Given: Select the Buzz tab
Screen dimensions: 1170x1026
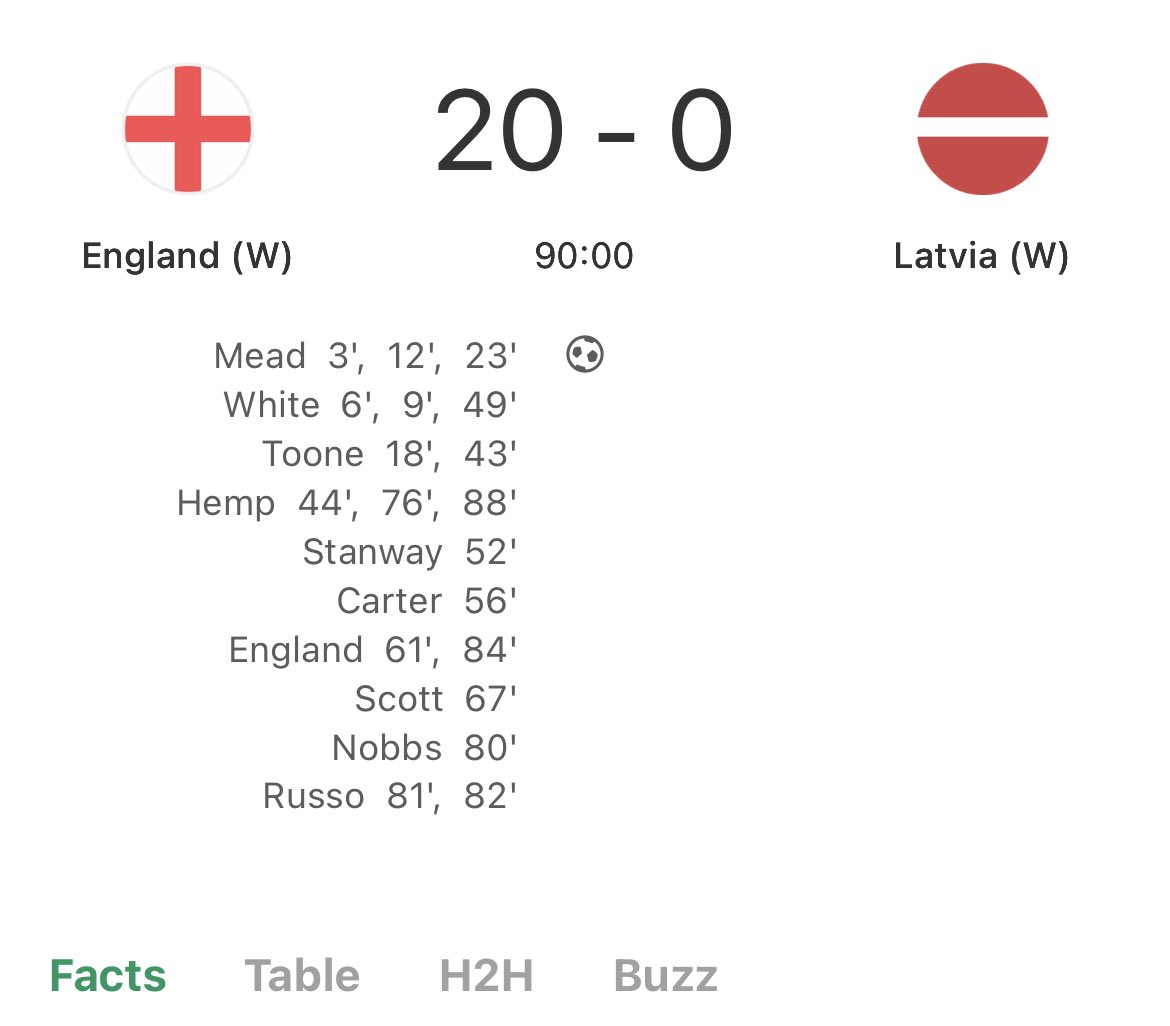Looking at the screenshot, I should [665, 976].
